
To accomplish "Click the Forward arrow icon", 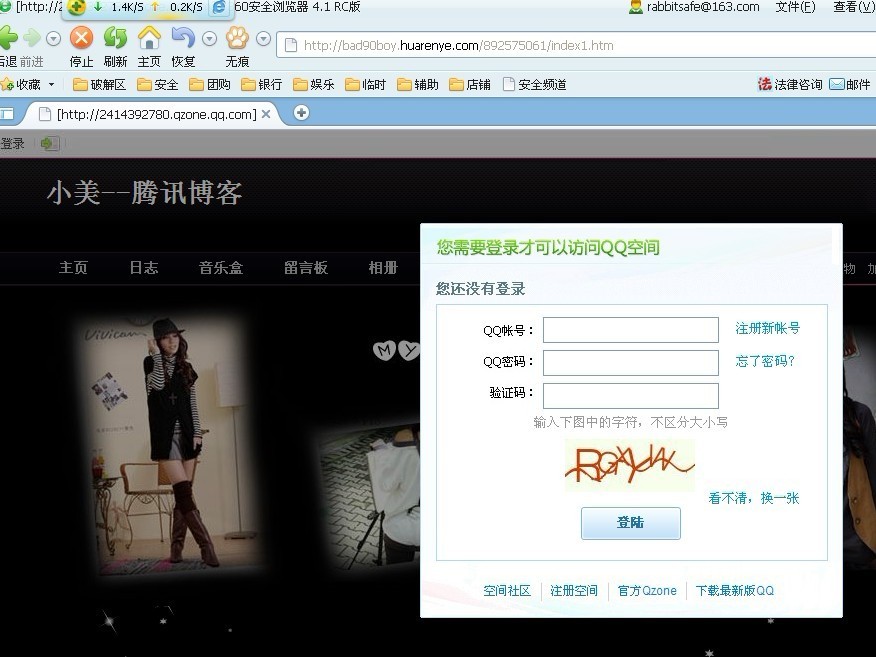I will coord(32,37).
